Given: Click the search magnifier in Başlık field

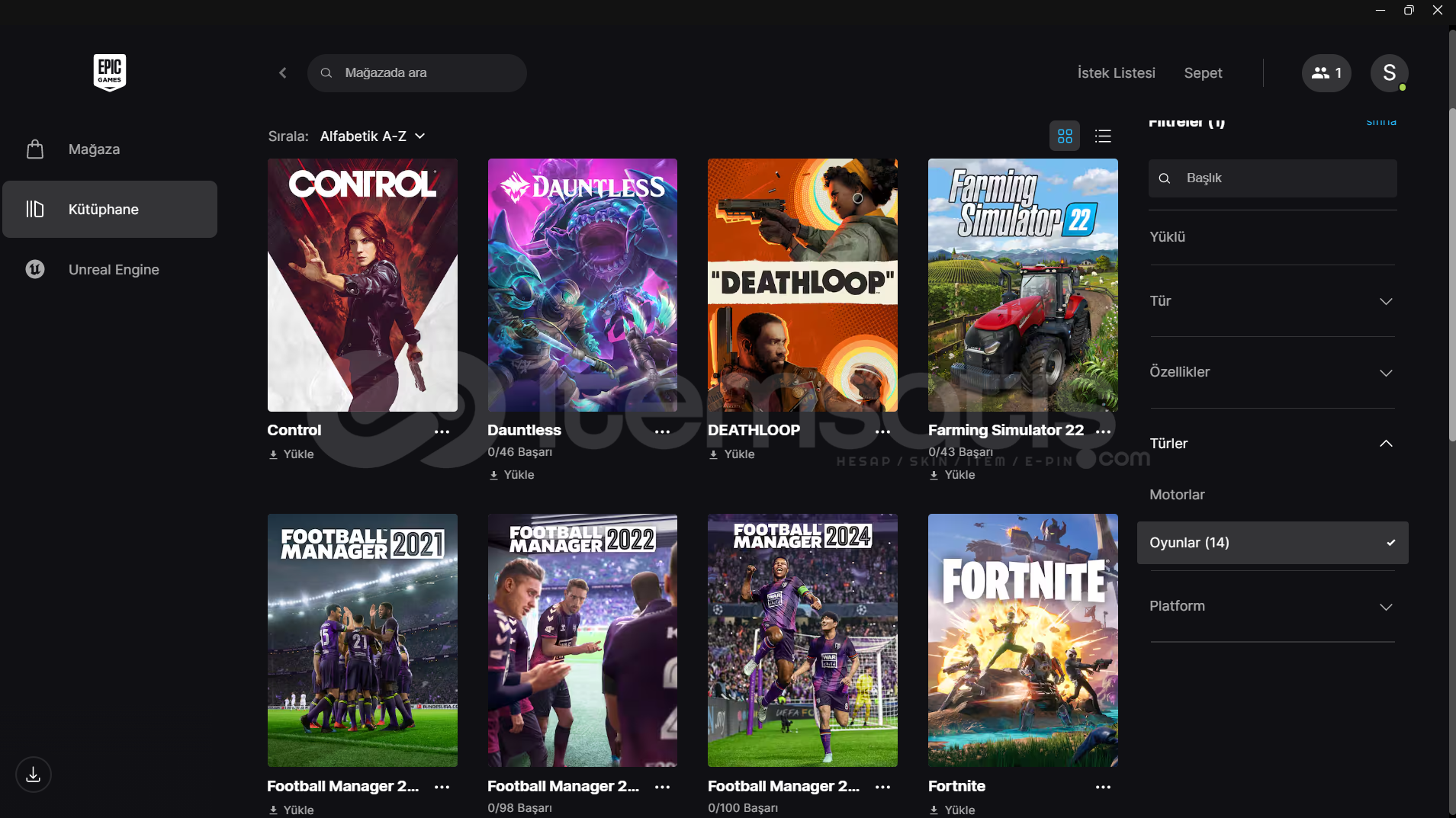Looking at the screenshot, I should [1164, 178].
